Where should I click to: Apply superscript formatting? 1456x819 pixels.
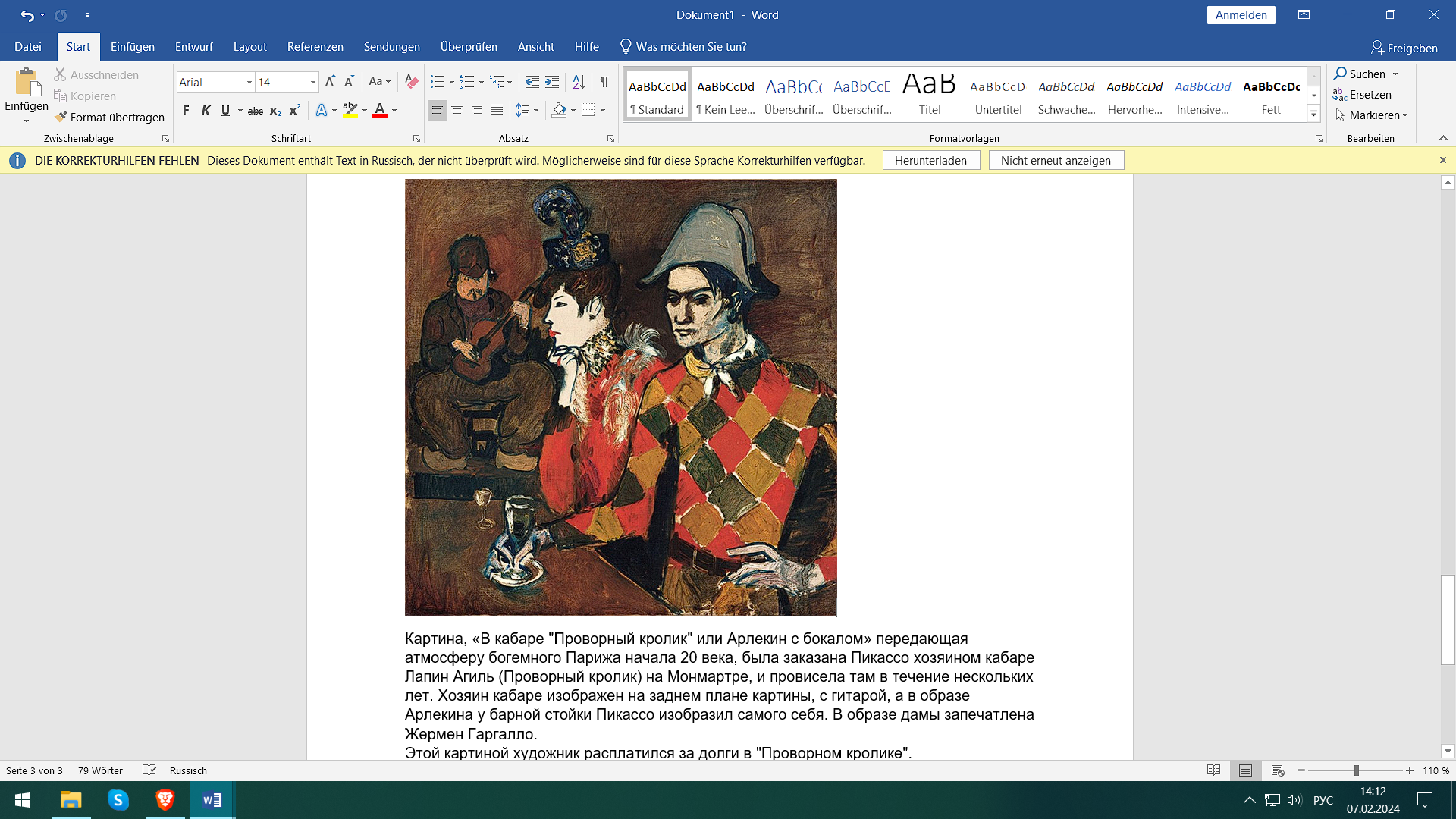pos(295,111)
